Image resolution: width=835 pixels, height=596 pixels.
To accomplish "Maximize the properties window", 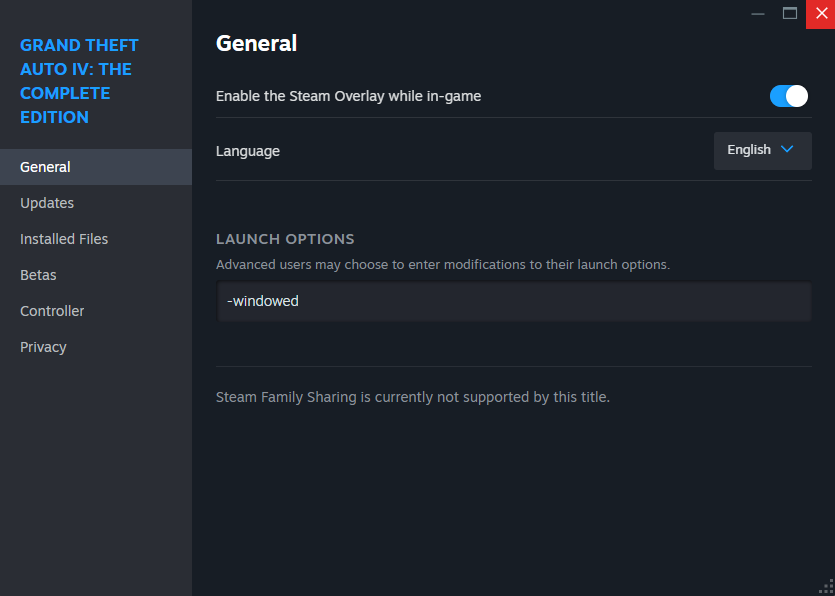I will coord(790,14).
